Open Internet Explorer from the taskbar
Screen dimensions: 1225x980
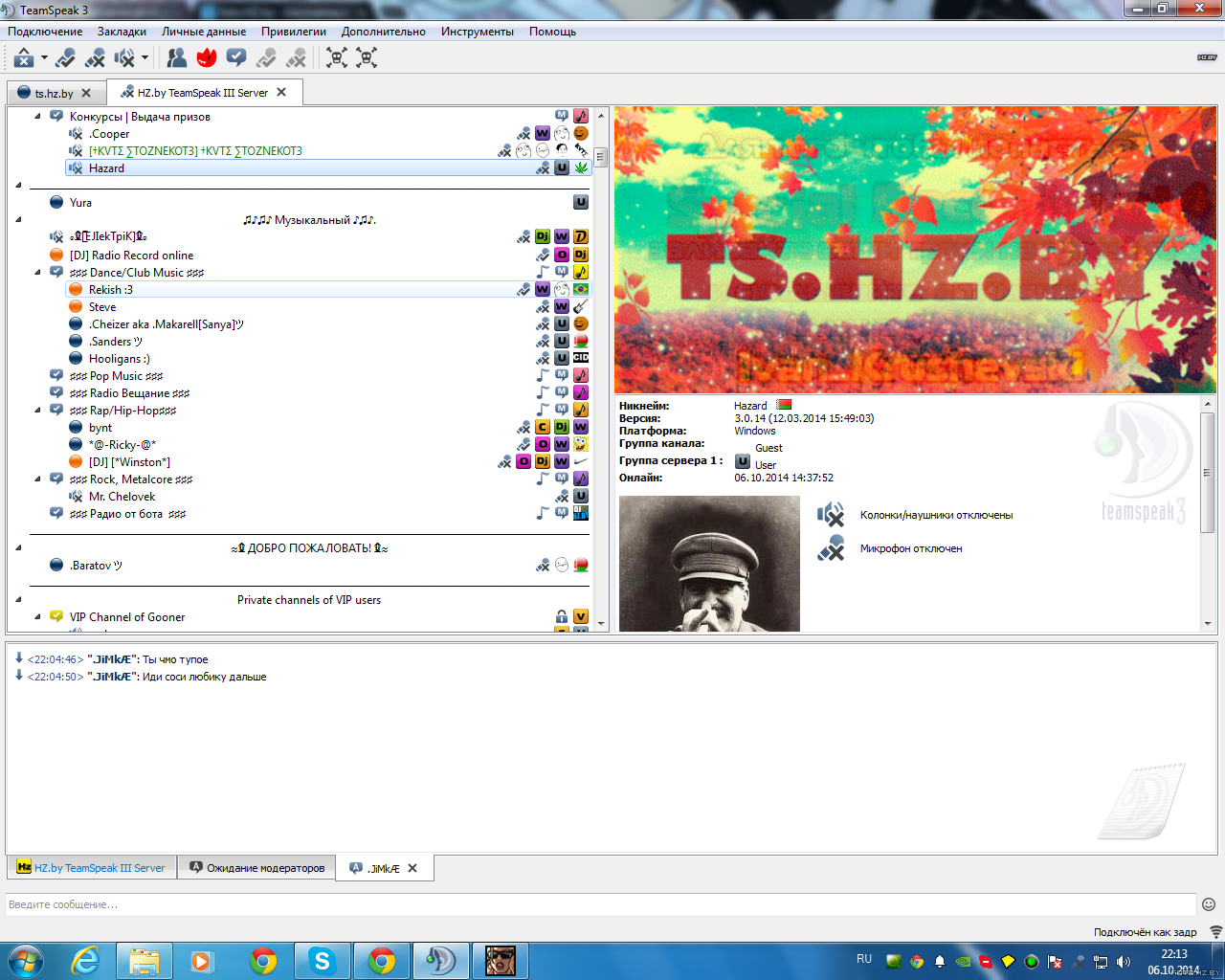[x=86, y=961]
